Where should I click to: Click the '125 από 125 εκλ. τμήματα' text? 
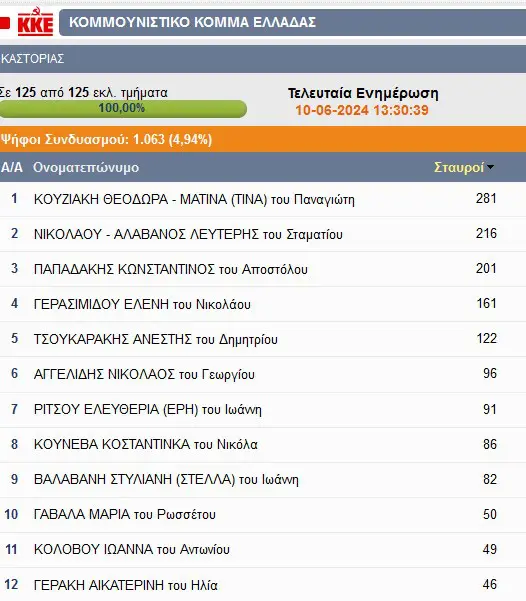(91, 93)
